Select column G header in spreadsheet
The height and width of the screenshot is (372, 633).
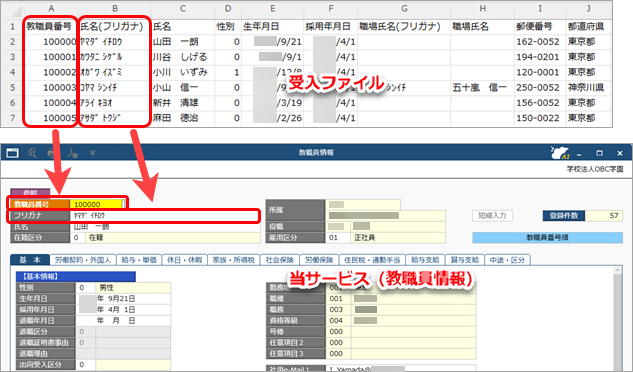point(404,8)
